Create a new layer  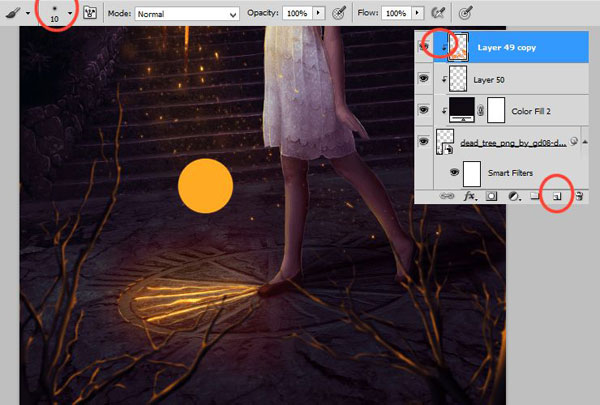(x=557, y=196)
